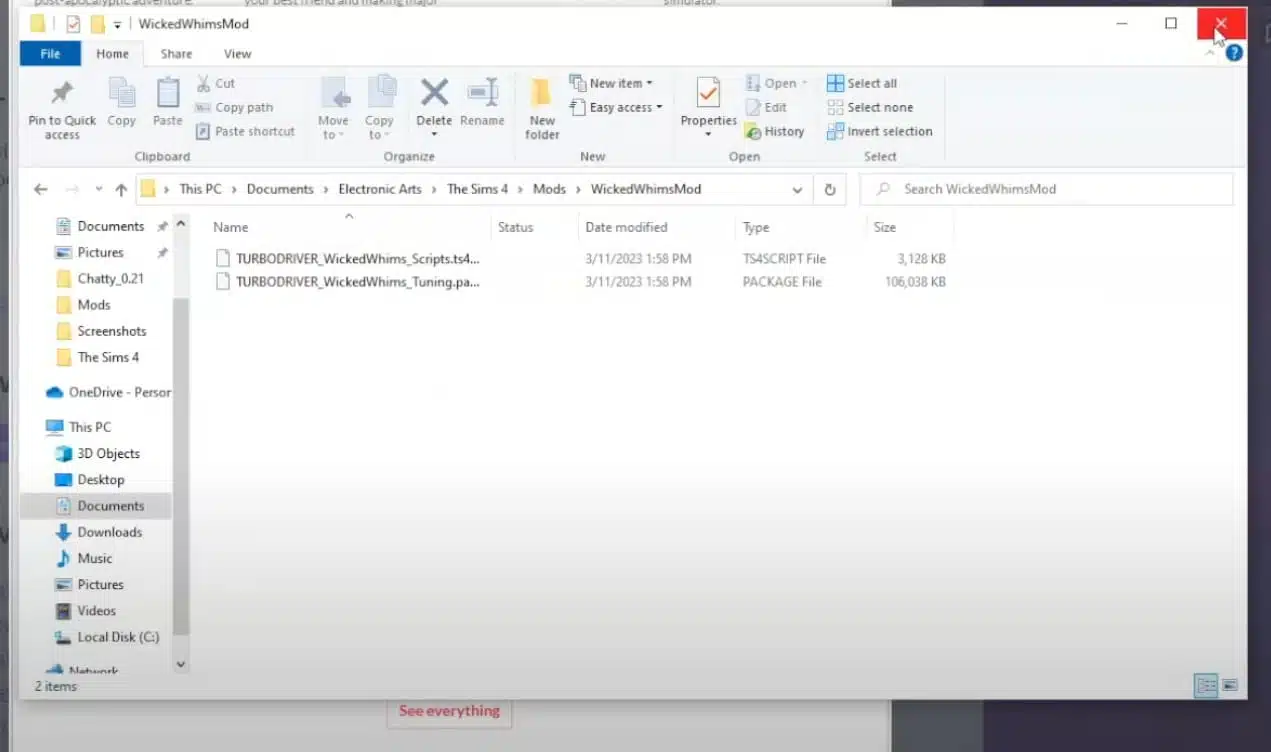
Task: Switch to the View tab
Action: (237, 54)
